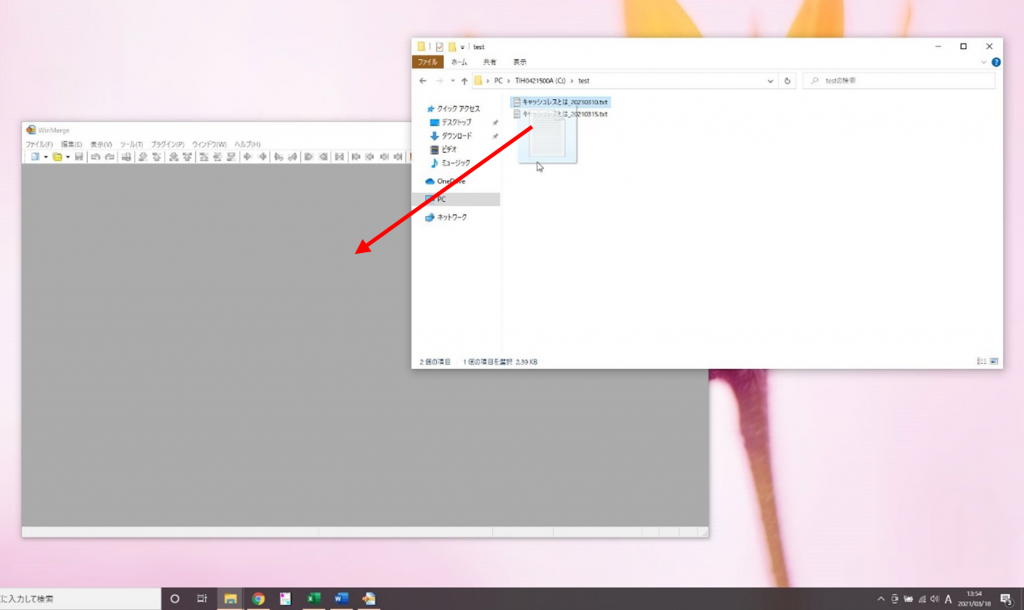Viewport: 1024px width, 610px height.
Task: Show hidden system tray icons chevron
Action: [881, 599]
